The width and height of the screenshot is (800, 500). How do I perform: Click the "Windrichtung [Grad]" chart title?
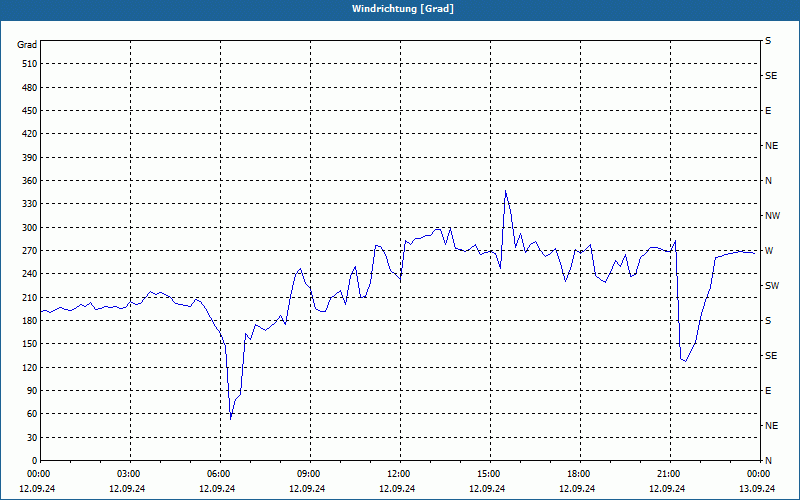pos(403,9)
